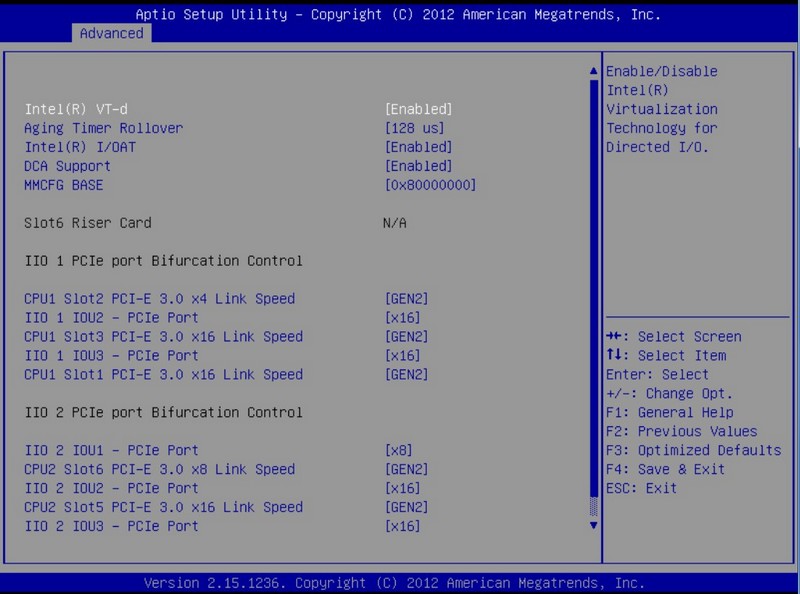This screenshot has width=800, height=594.
Task: Click the vertical scrollbar track
Action: point(593,300)
